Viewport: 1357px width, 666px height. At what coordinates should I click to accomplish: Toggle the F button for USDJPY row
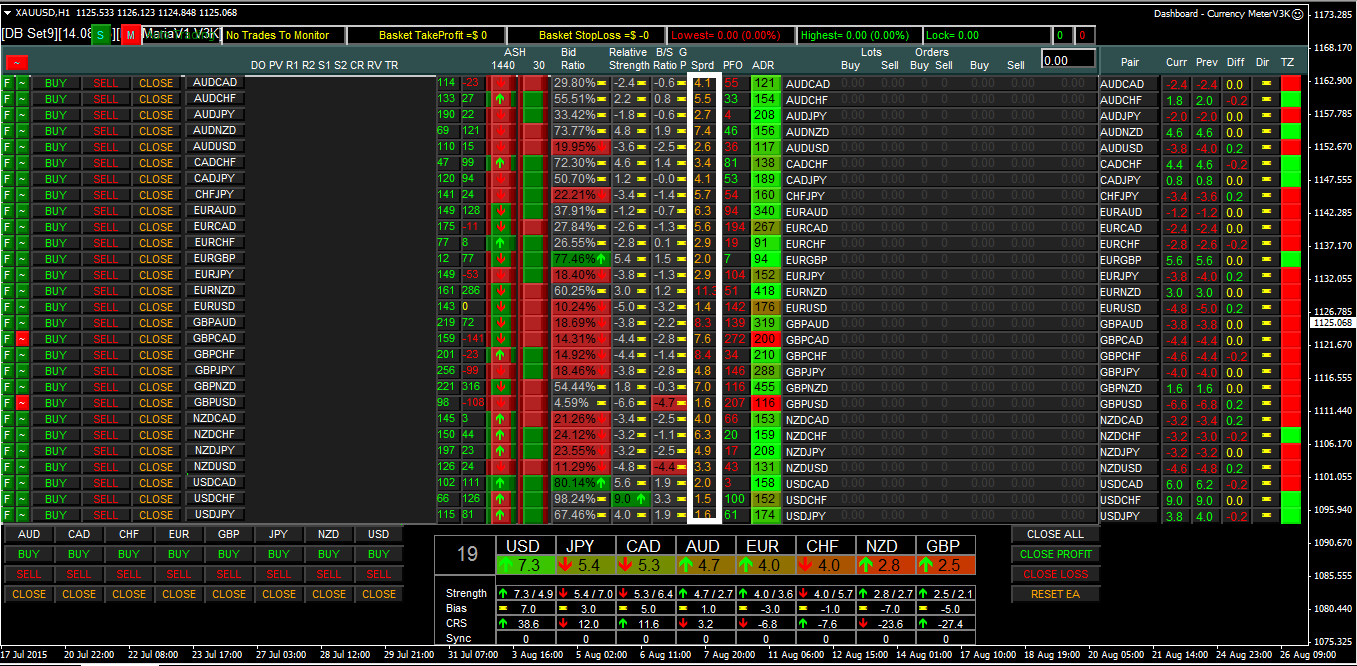click(8, 515)
